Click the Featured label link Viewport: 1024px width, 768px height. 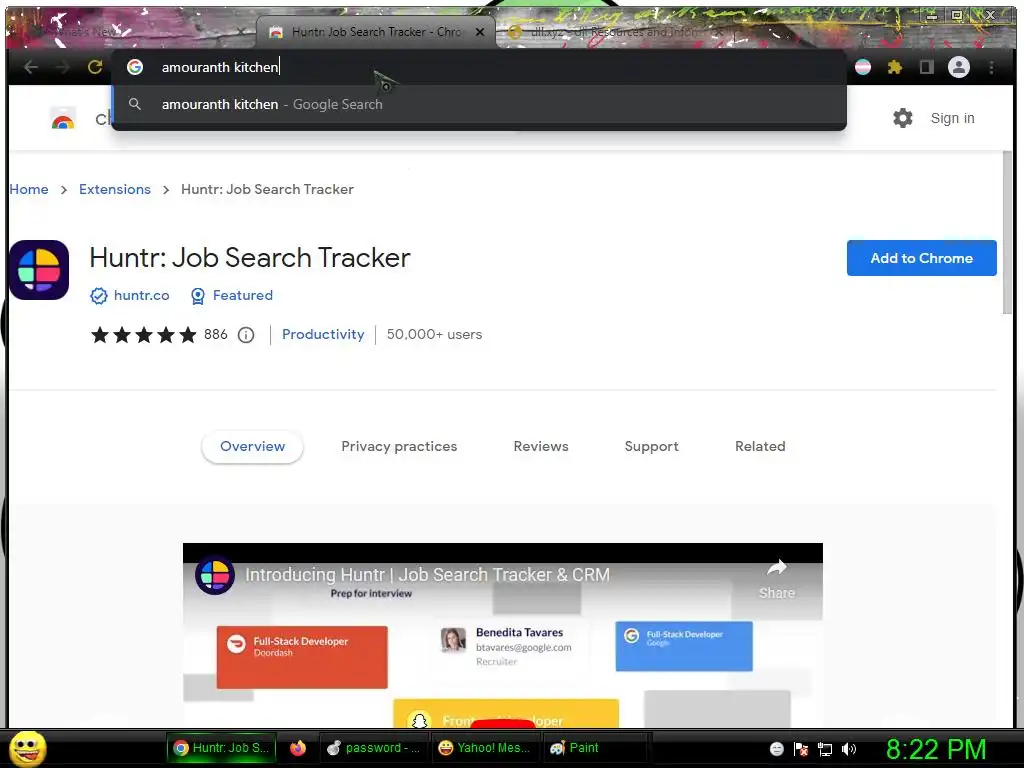[243, 295]
